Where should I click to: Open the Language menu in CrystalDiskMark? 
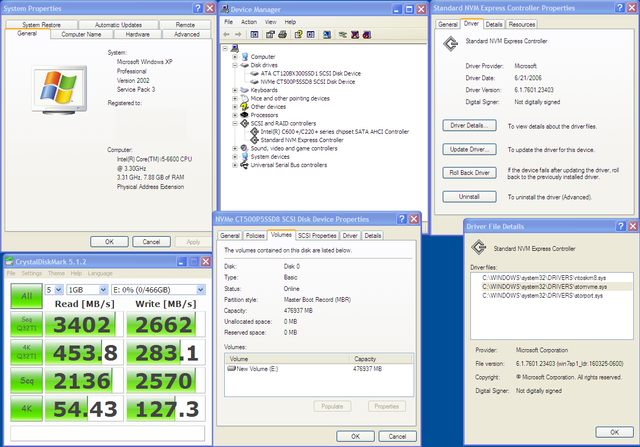pyautogui.click(x=100, y=273)
